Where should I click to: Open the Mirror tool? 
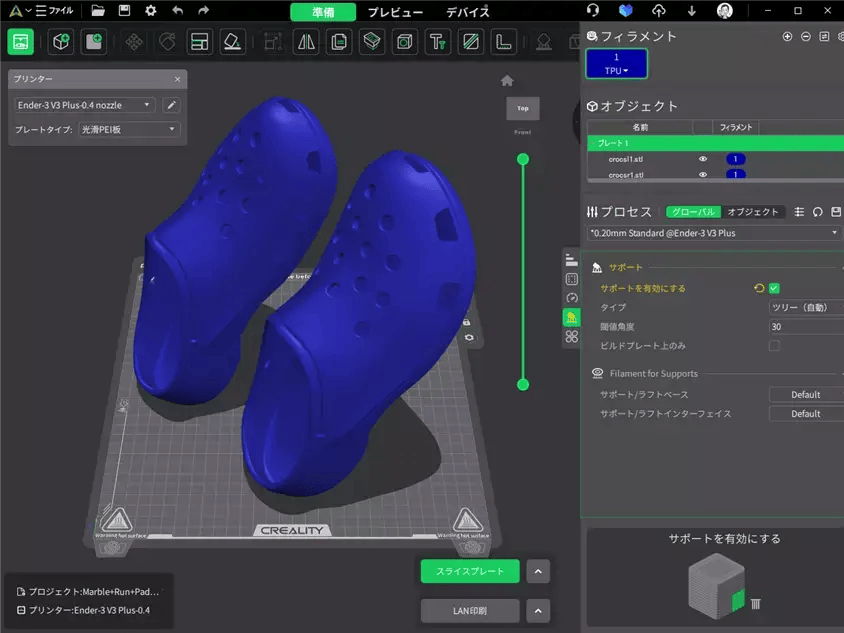click(x=305, y=41)
